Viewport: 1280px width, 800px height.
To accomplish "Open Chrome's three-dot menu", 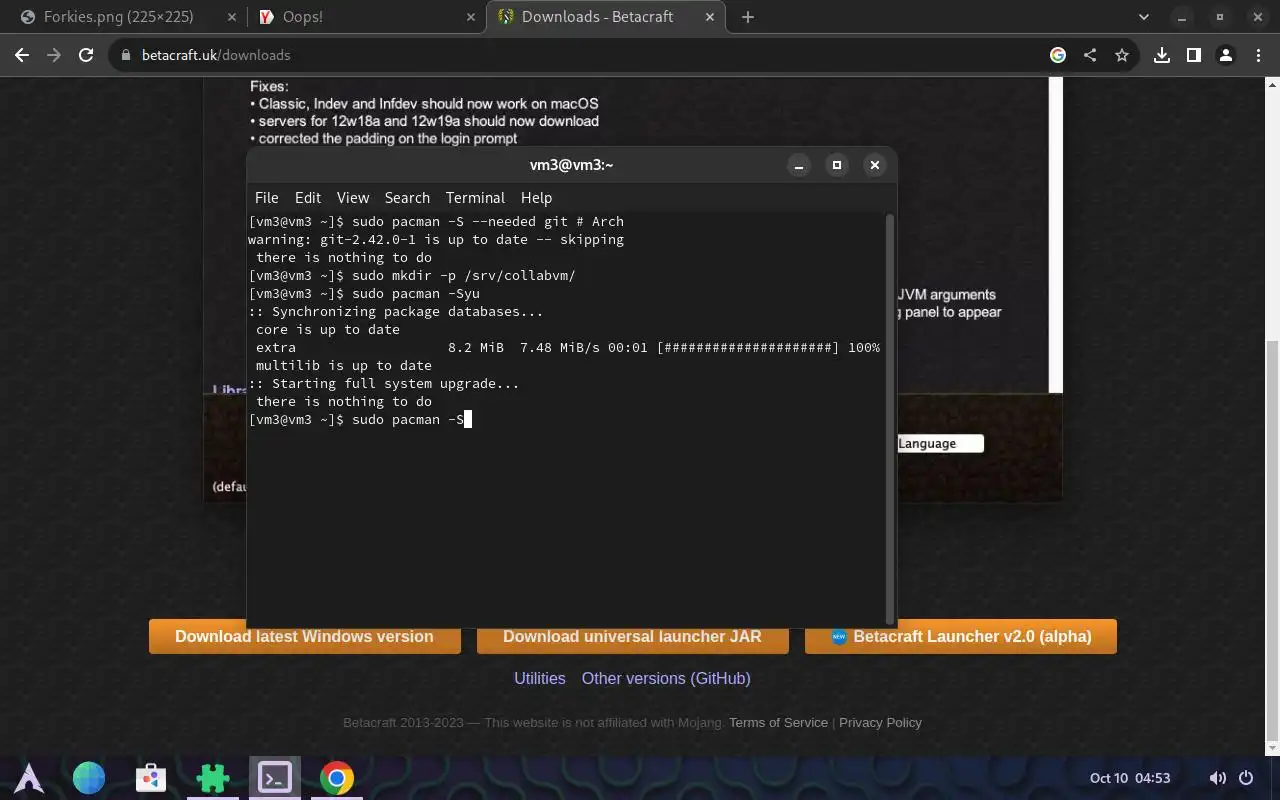I will (1258, 55).
